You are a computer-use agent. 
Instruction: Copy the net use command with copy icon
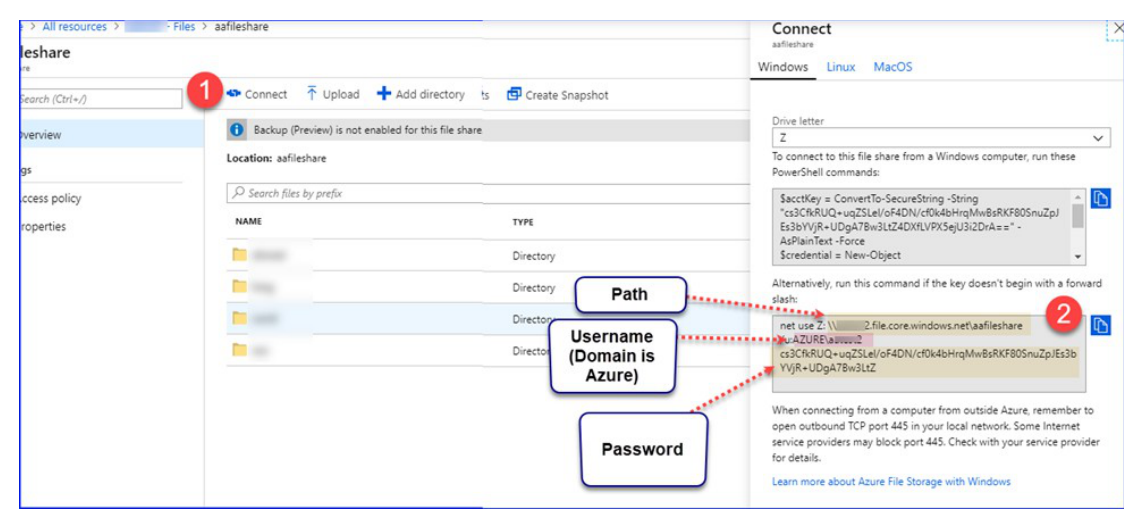coord(1099,325)
